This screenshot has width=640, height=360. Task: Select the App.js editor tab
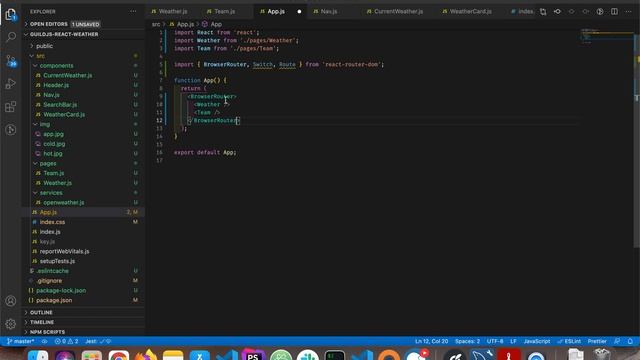[x=276, y=11]
